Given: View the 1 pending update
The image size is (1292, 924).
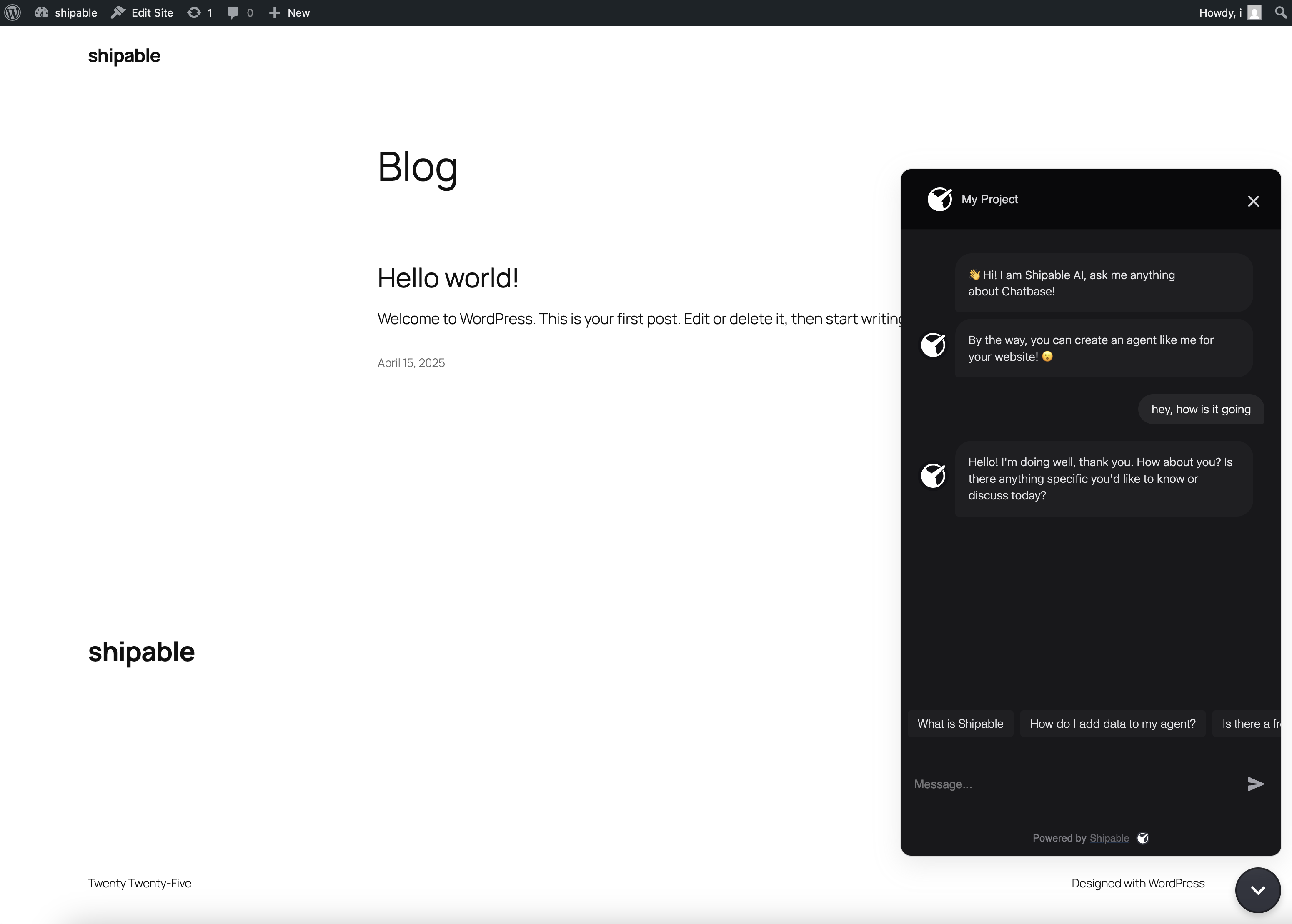Looking at the screenshot, I should point(200,12).
